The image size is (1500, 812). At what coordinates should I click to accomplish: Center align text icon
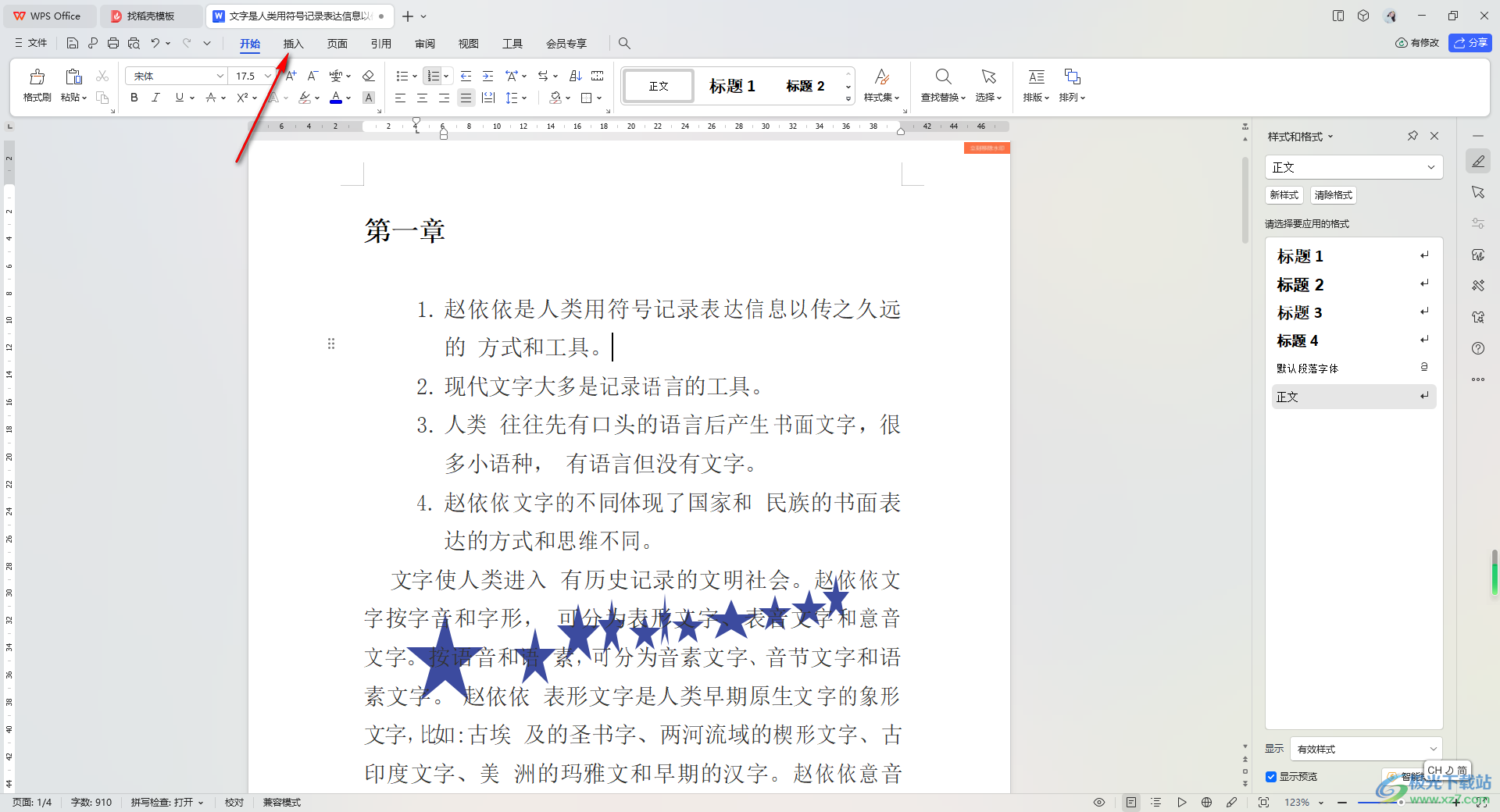click(x=422, y=98)
